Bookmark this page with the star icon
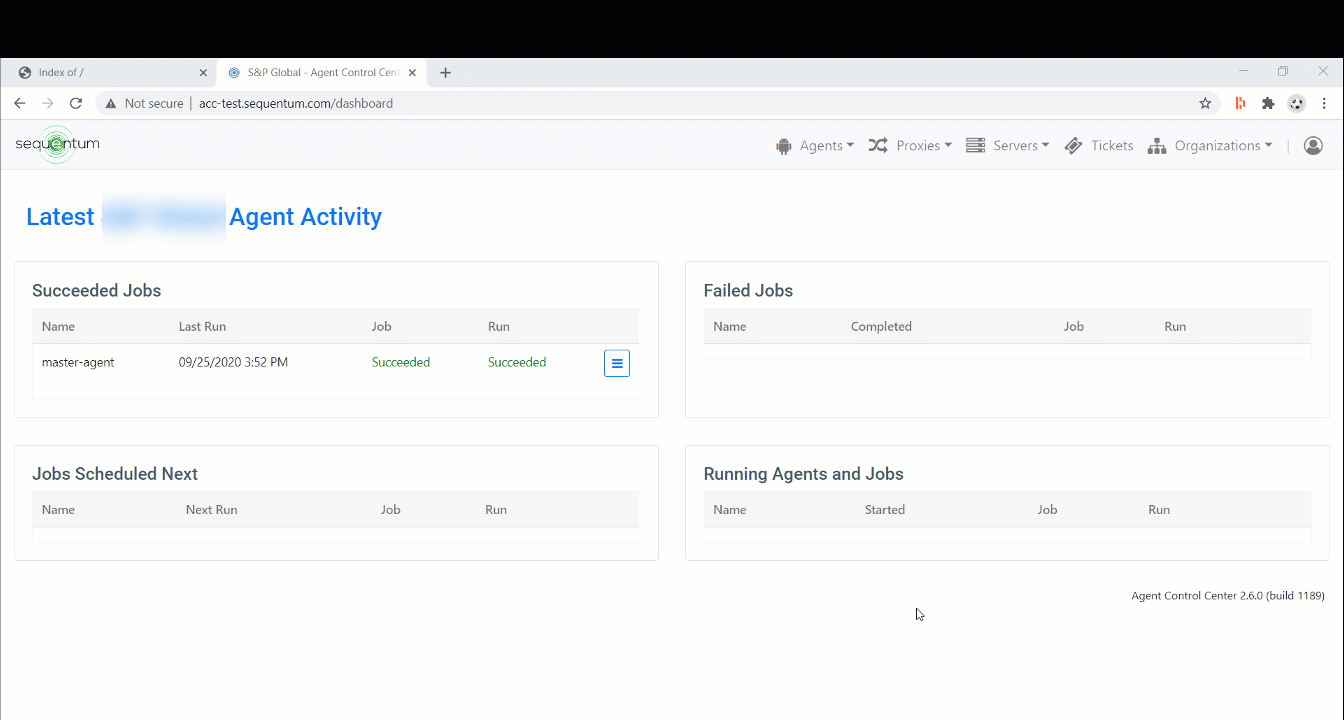This screenshot has width=1344, height=720. (1205, 103)
